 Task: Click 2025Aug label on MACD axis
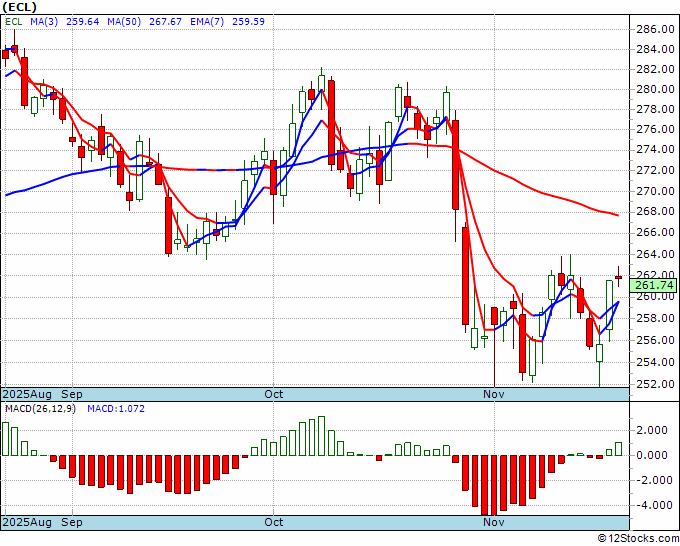(x=27, y=522)
